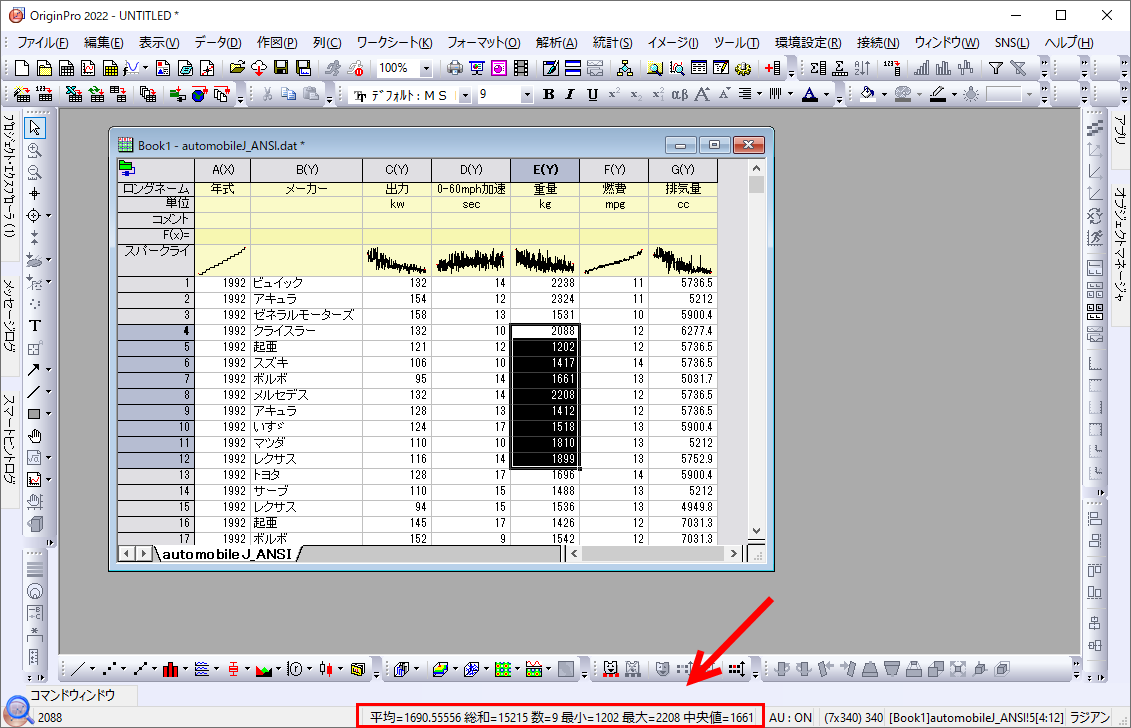Open the メッセージログ side panel tab
Screen dimensions: 1131x728
pos(9,315)
